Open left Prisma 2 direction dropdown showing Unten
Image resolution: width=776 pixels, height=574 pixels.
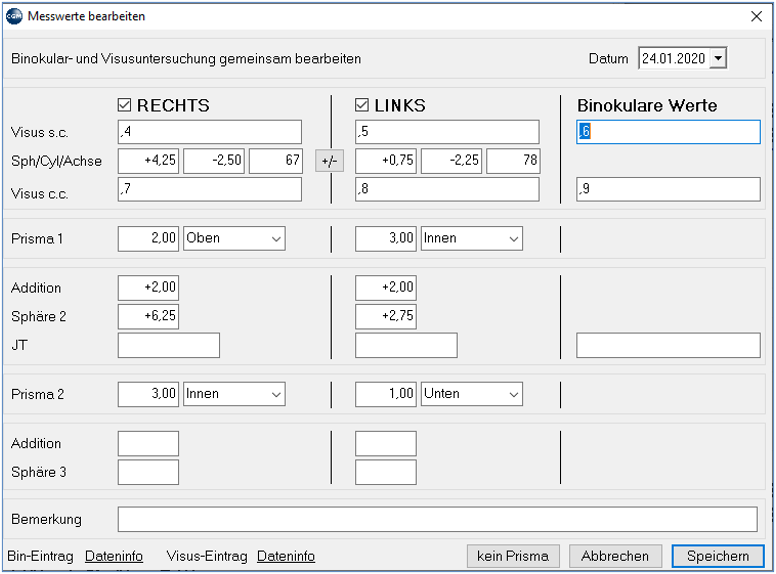472,394
